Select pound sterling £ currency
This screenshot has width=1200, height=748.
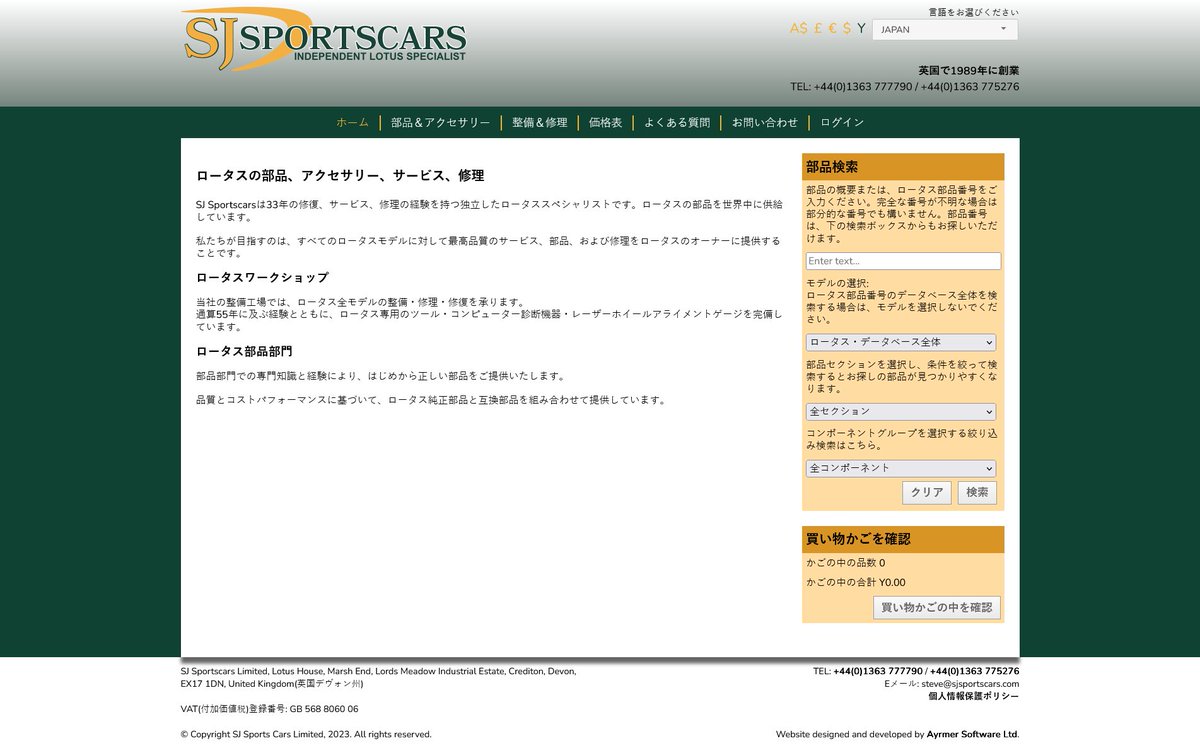(818, 29)
